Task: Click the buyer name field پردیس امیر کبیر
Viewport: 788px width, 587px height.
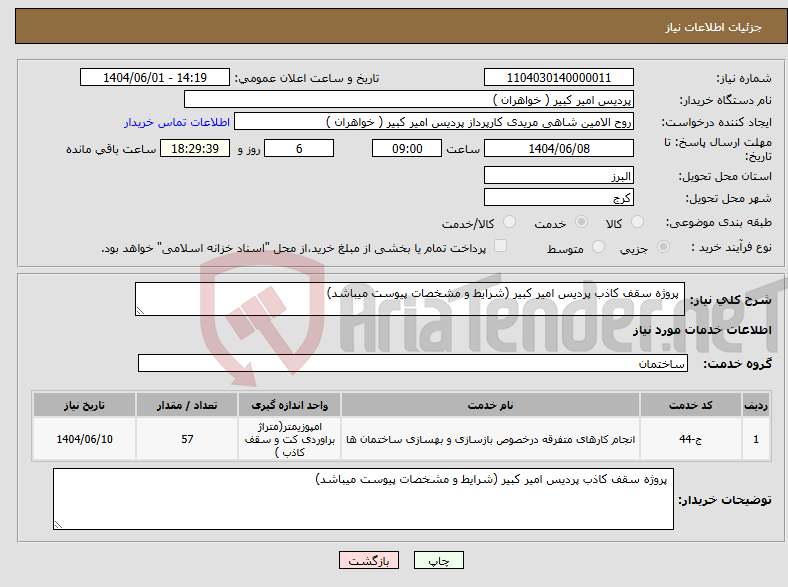Action: 409,100
